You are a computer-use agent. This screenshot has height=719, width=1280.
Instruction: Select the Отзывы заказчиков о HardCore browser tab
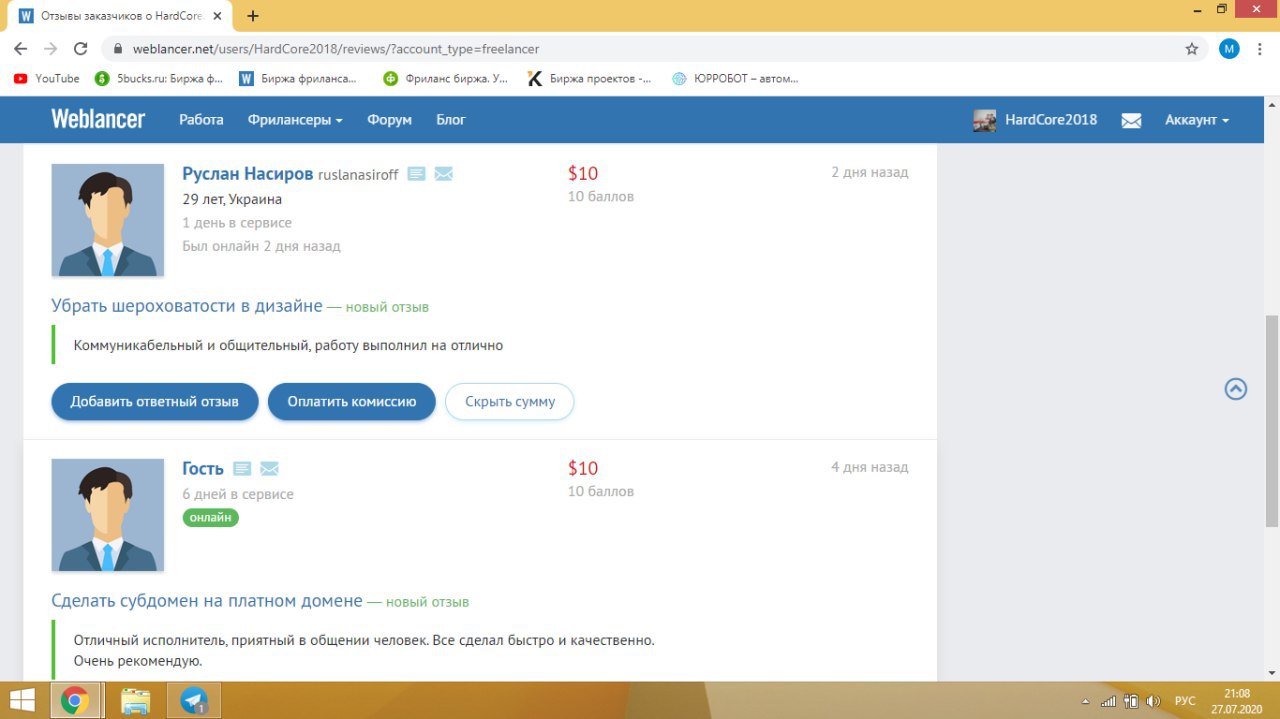point(122,16)
